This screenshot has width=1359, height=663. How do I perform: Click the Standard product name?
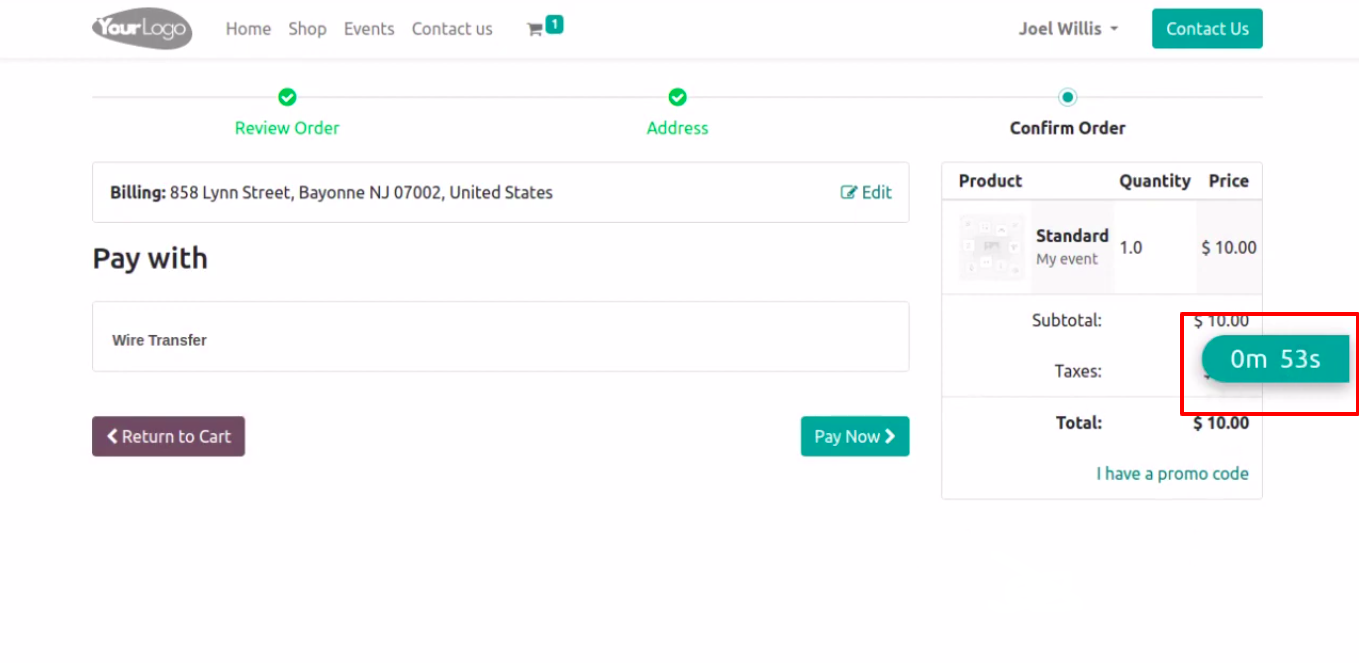(1072, 236)
